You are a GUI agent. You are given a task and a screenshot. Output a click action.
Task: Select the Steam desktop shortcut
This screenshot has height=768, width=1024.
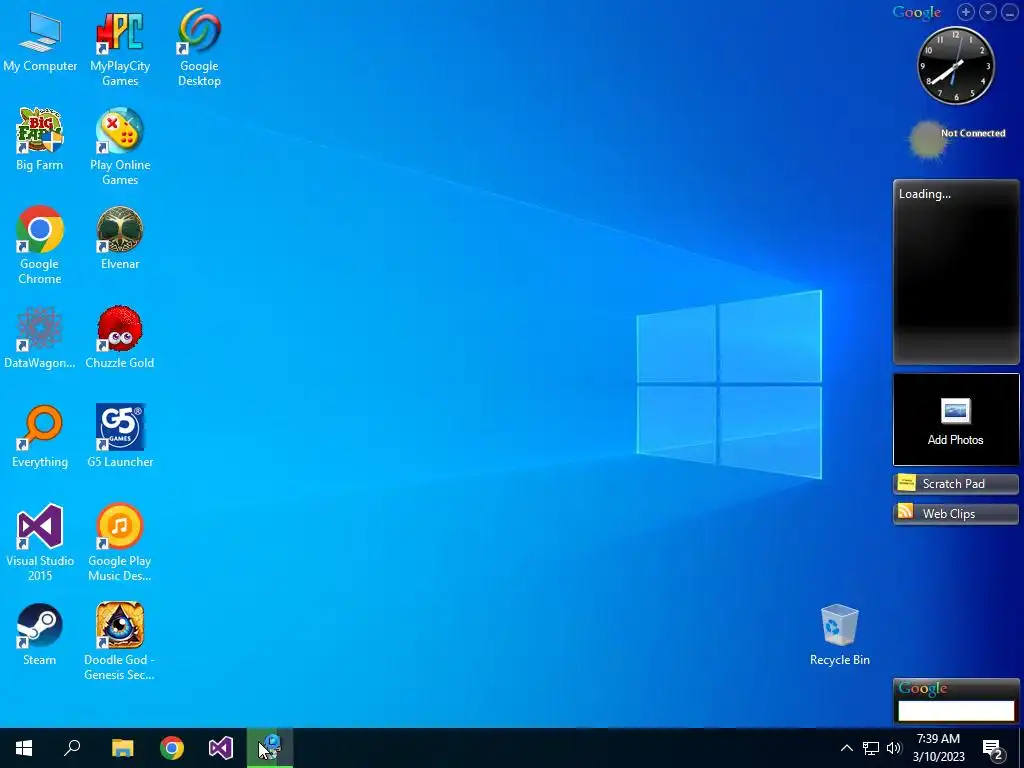point(40,634)
